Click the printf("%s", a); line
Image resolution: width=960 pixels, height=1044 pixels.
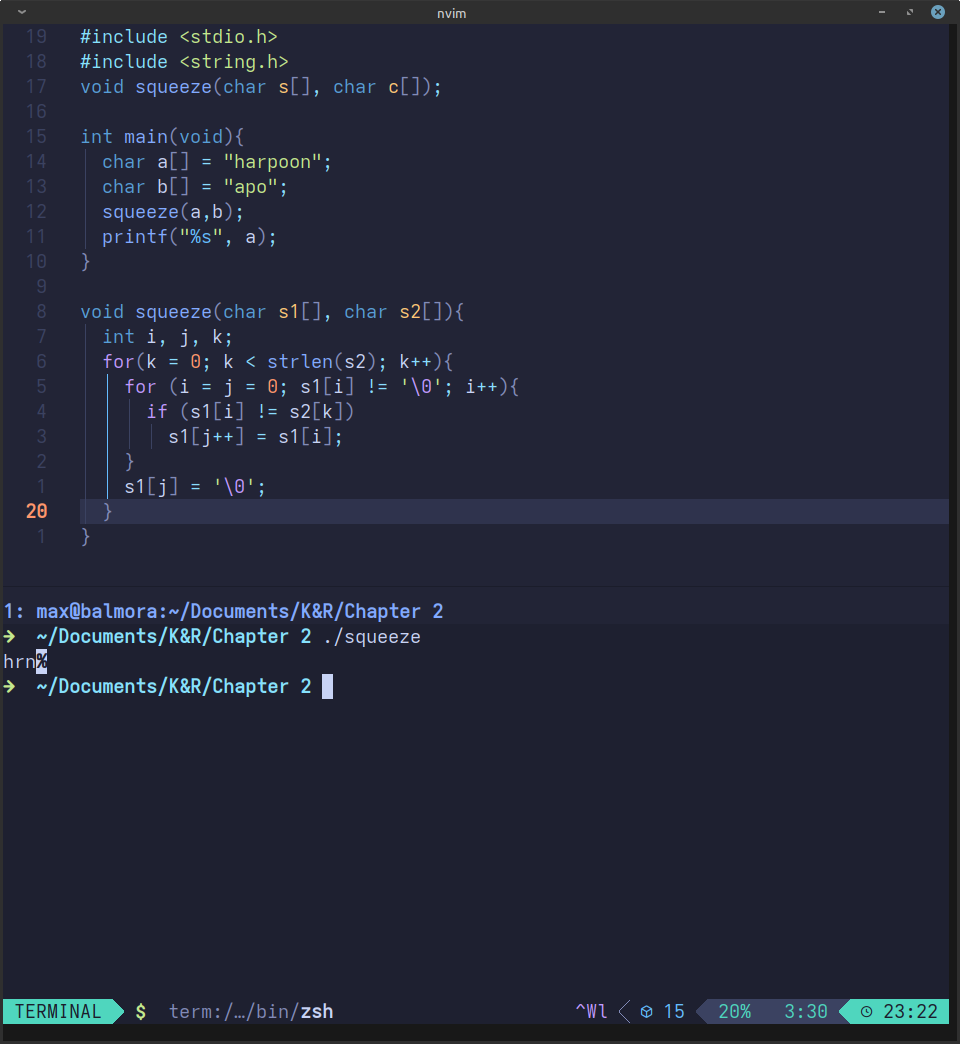(x=189, y=236)
